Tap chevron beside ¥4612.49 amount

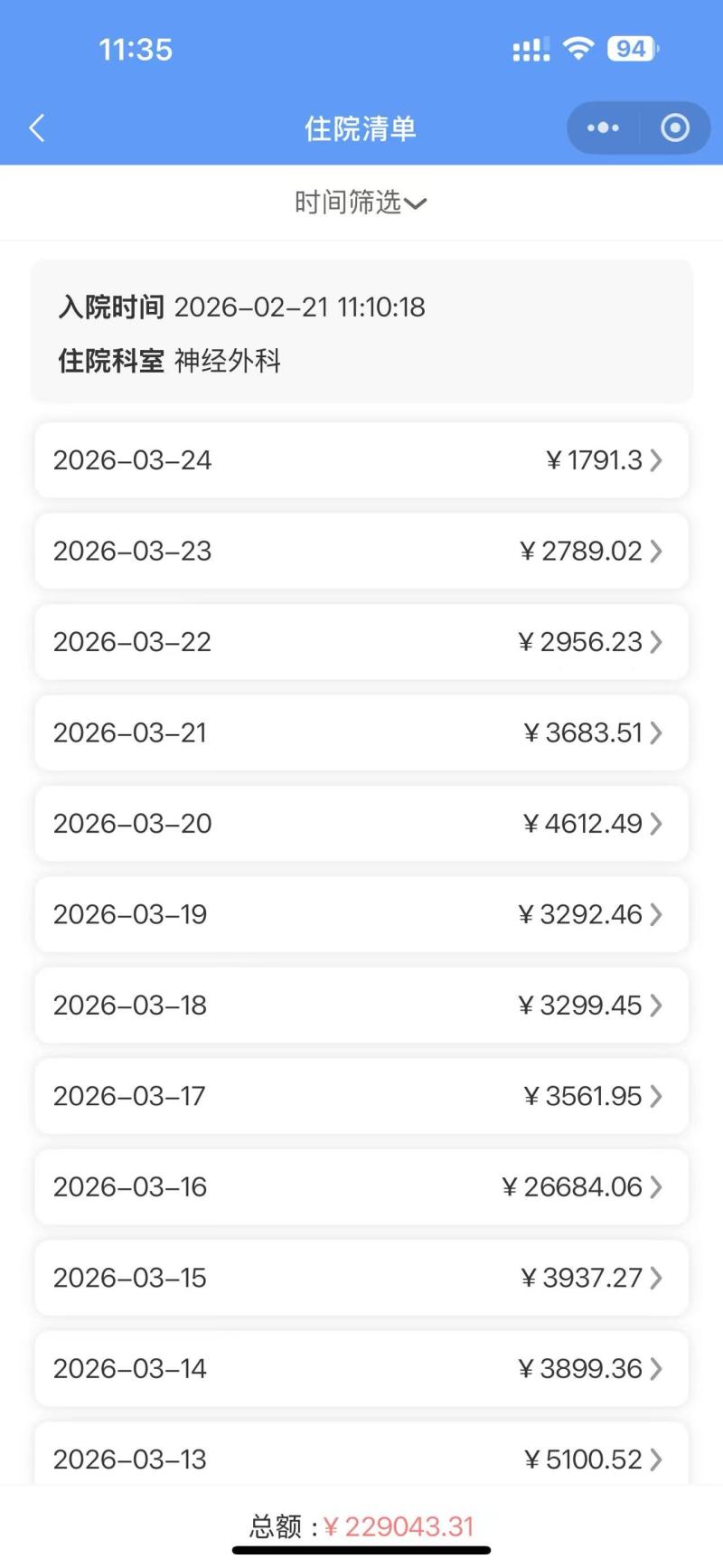(x=656, y=824)
